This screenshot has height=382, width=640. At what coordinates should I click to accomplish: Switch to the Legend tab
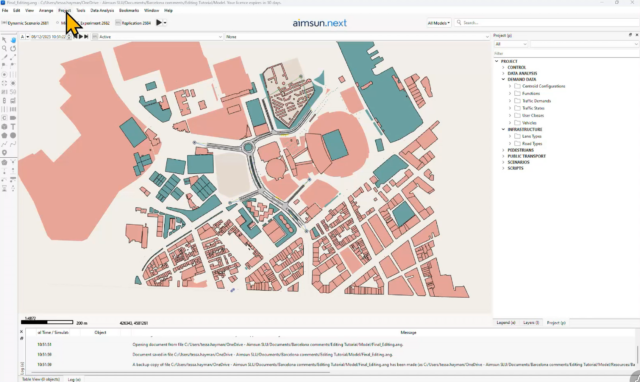(x=506, y=323)
